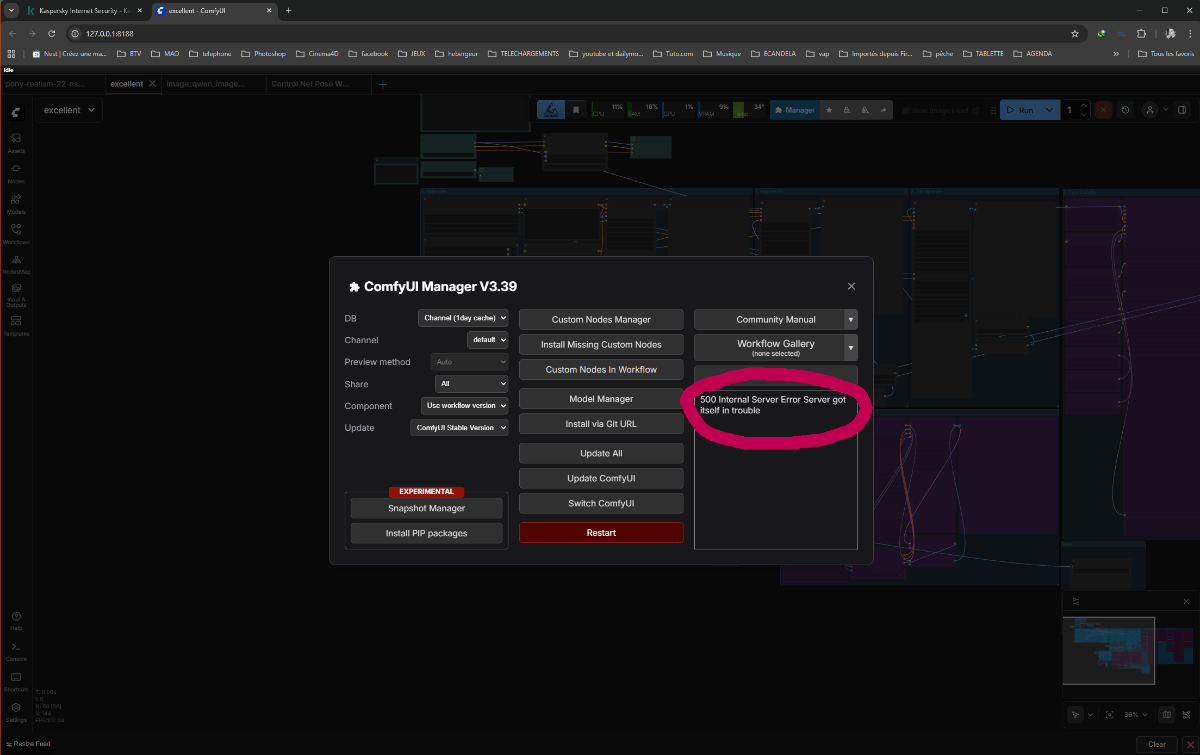Open the Models library sidebar icon

point(16,203)
